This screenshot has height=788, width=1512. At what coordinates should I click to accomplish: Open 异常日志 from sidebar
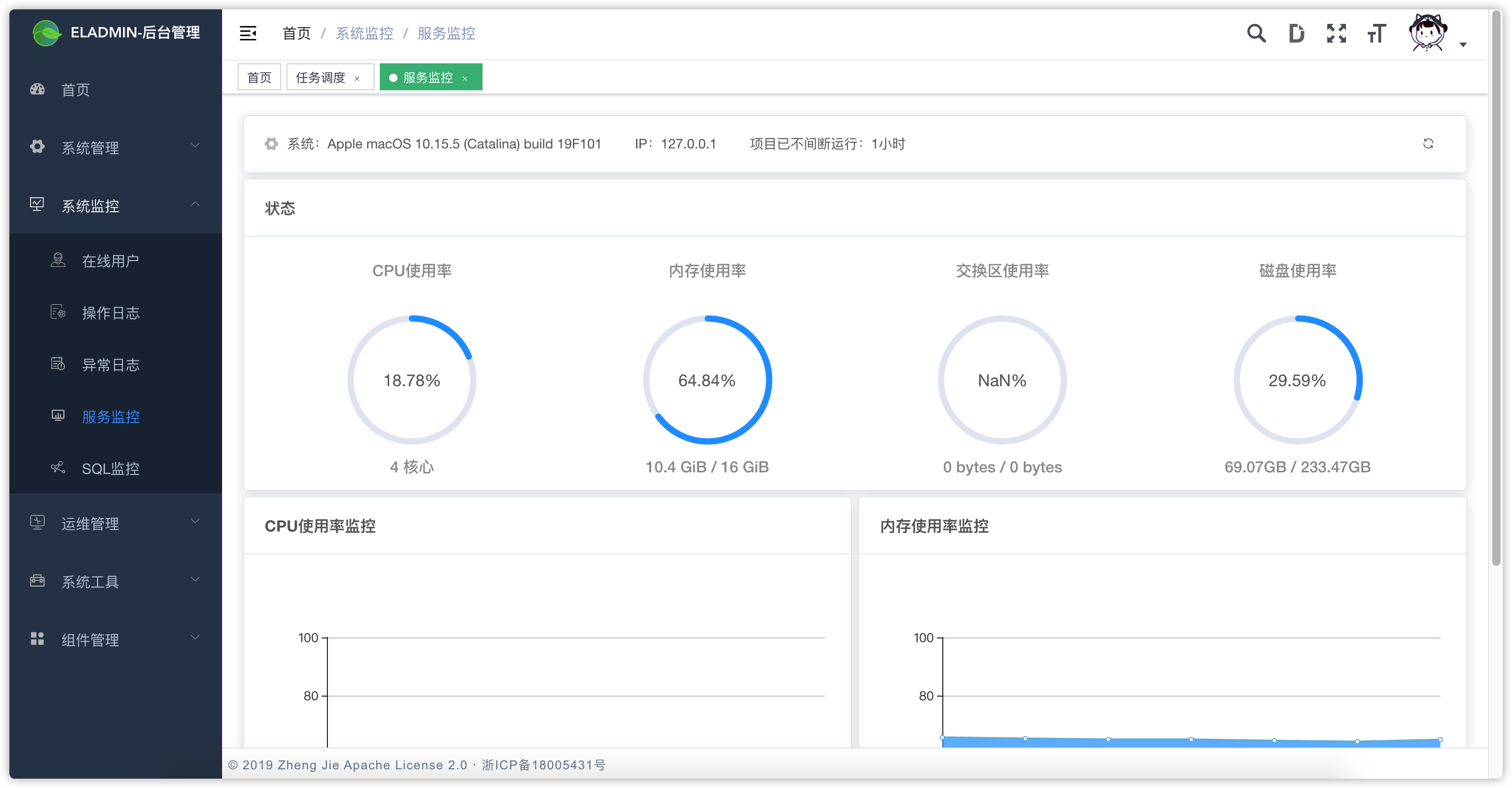111,364
